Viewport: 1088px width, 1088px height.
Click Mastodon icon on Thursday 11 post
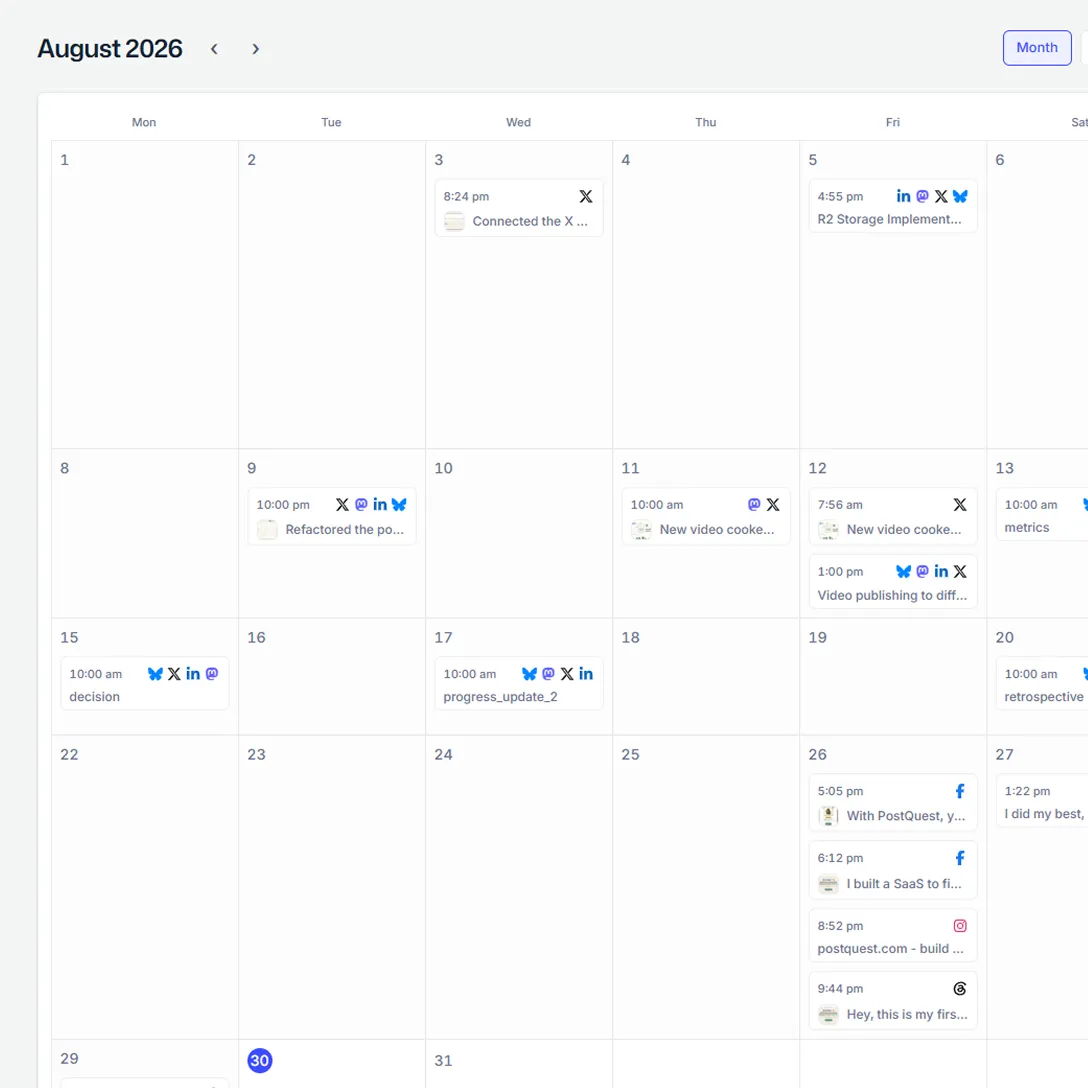[x=754, y=504]
